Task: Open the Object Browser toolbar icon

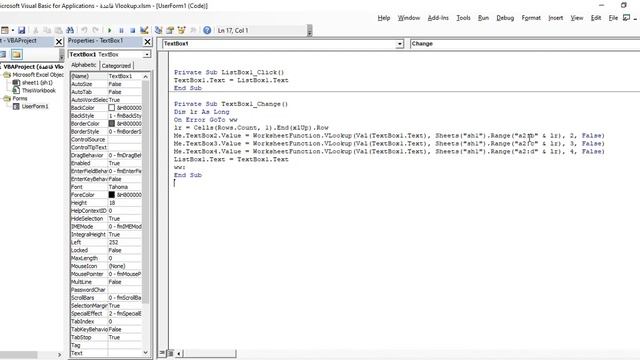Action: point(182,30)
